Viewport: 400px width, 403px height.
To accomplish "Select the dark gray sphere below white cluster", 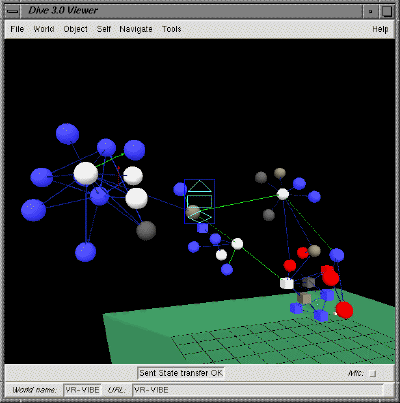I will click(x=146, y=230).
